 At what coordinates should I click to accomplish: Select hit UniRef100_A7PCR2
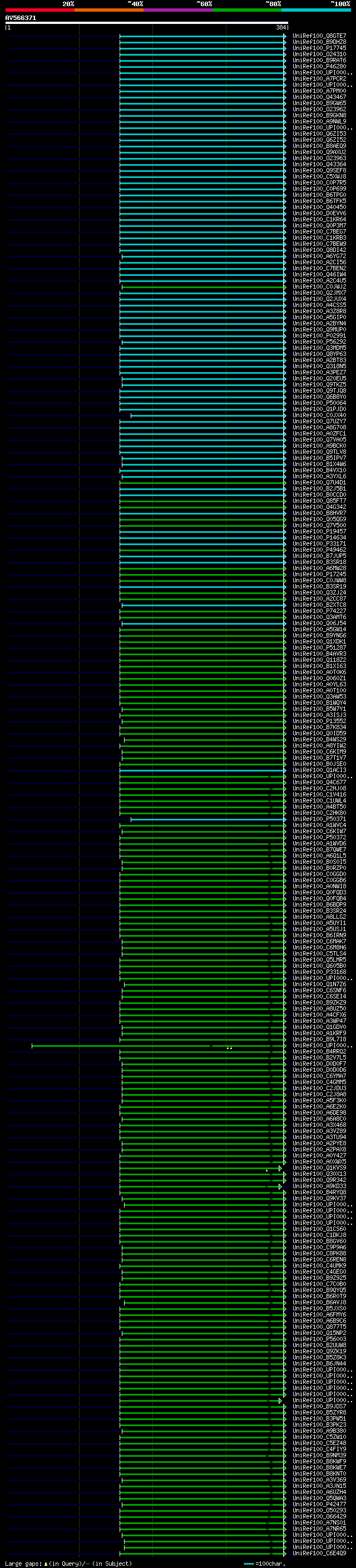coord(319,78)
